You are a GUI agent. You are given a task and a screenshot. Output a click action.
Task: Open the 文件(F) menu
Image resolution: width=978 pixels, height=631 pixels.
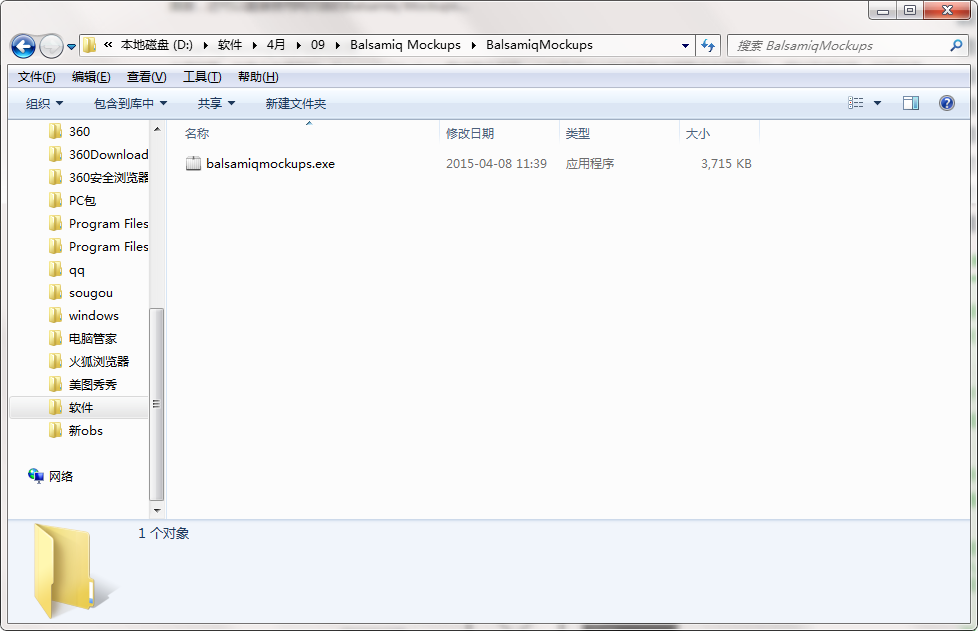[x=36, y=77]
